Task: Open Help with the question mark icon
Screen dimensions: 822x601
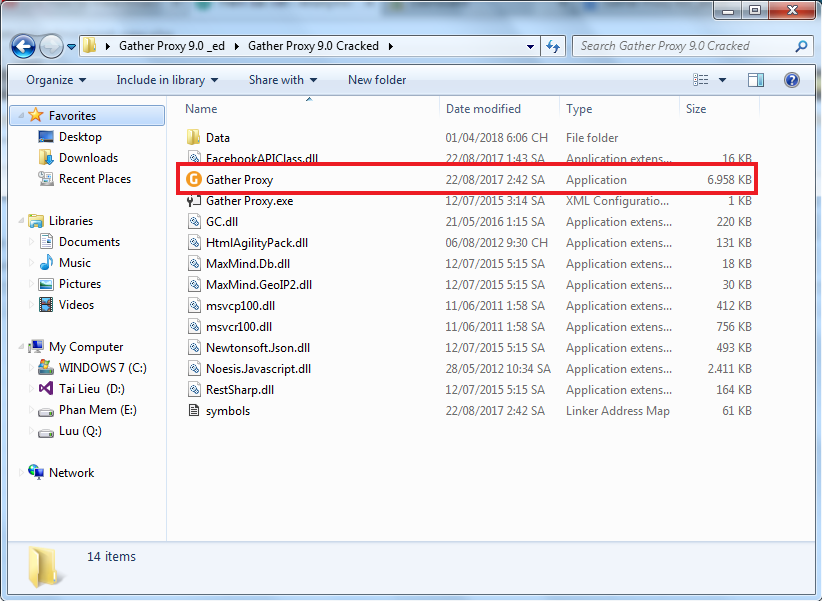Action: point(792,80)
